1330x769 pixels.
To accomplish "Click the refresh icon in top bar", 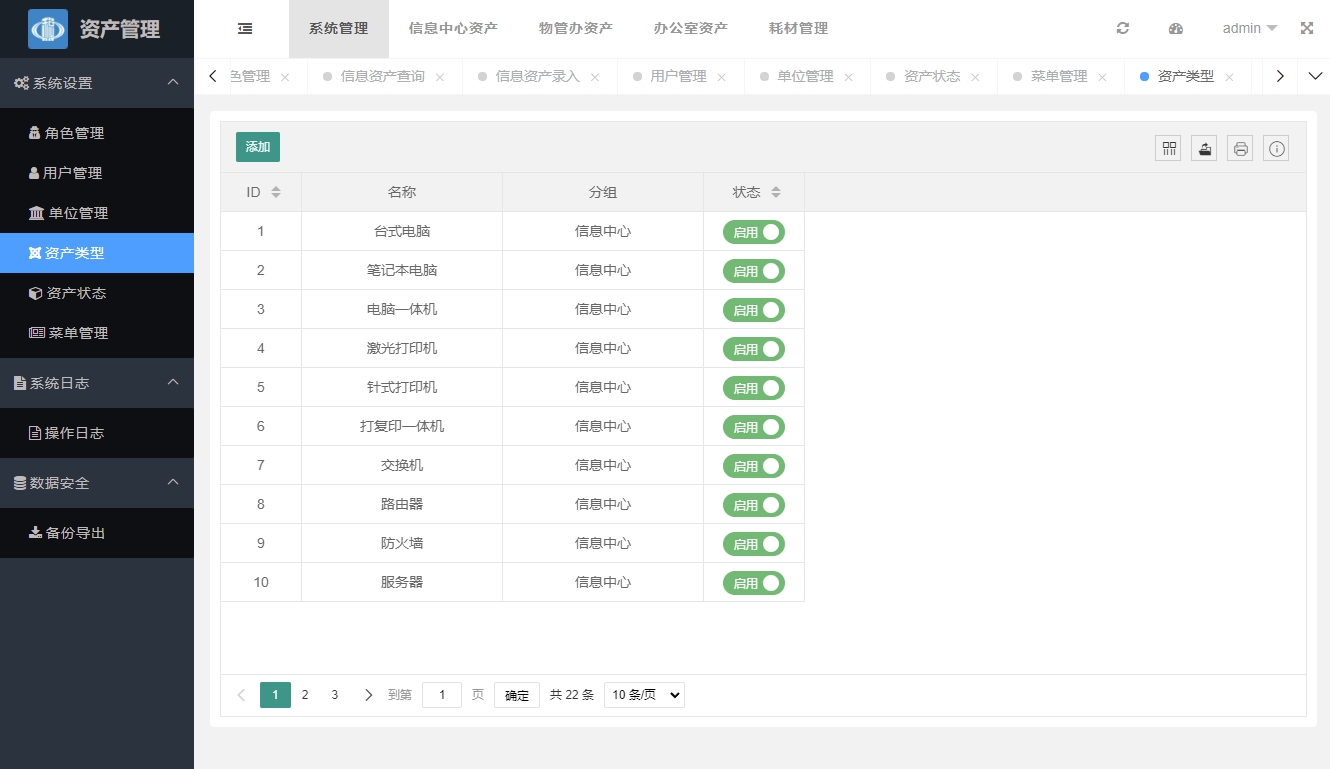I will [x=1123, y=29].
